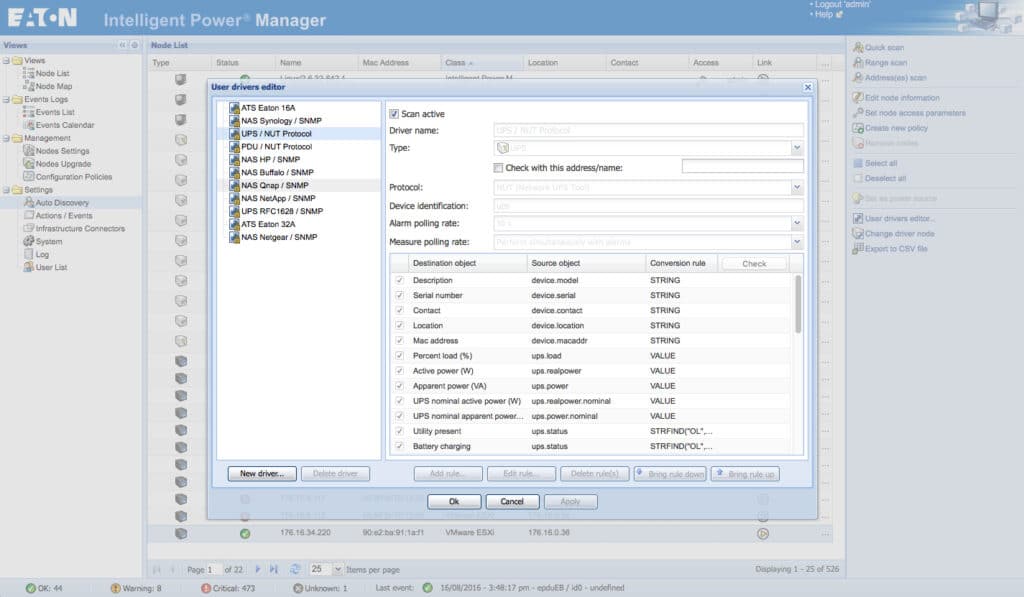Select the PDU / NUT Protocol driver icon
Screen dimensions: 1024x597
234,147
